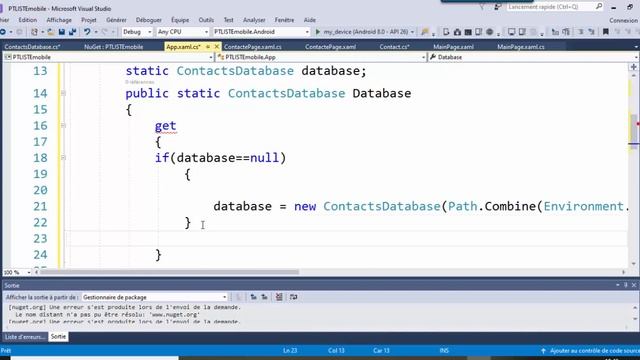Screen dimensions: 640x360
Task: Collapse the if block at line 18
Action: pos(63,158)
